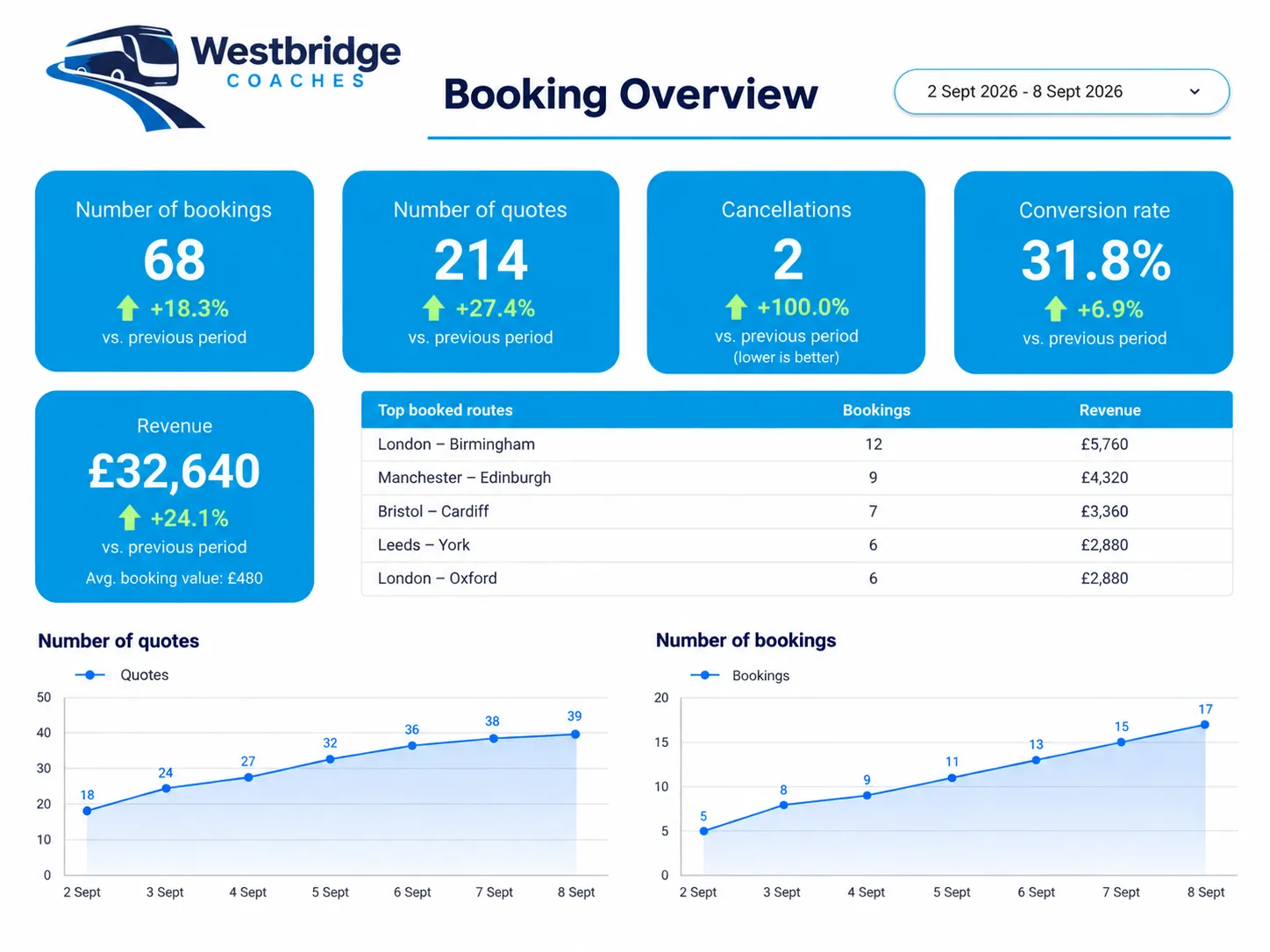Click the green arrow beside +27.4%

point(433,308)
